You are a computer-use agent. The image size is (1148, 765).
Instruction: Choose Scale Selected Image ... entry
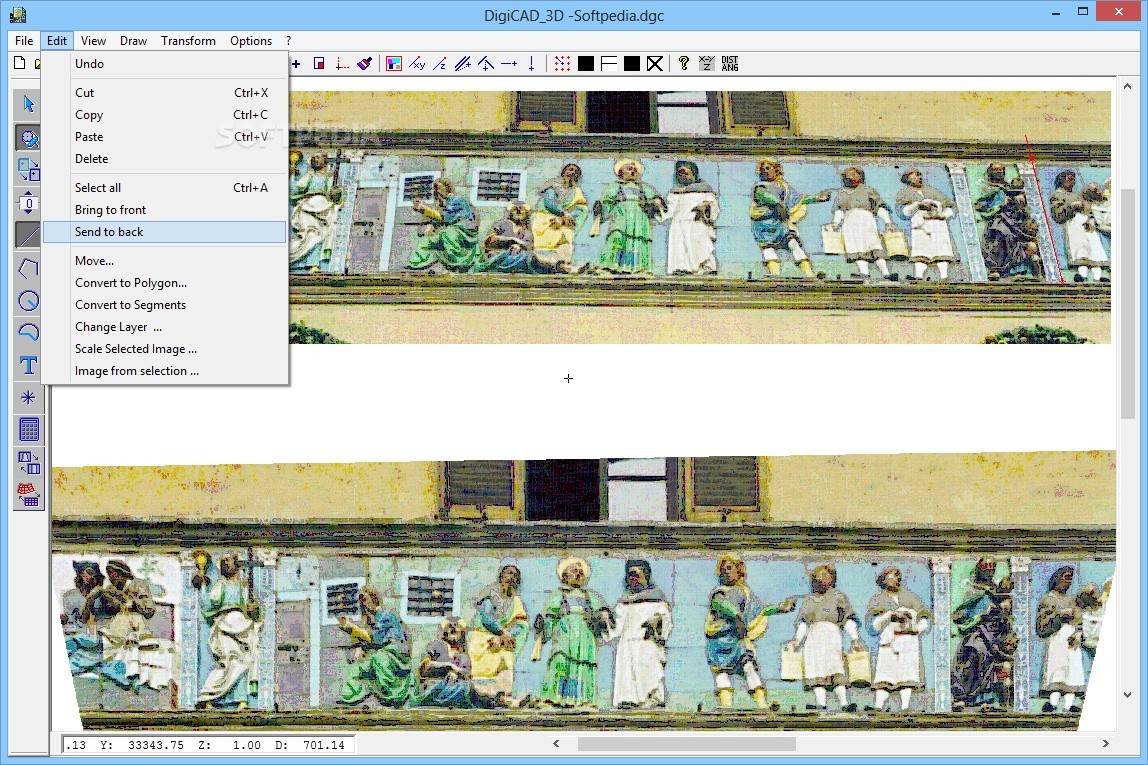click(165, 348)
